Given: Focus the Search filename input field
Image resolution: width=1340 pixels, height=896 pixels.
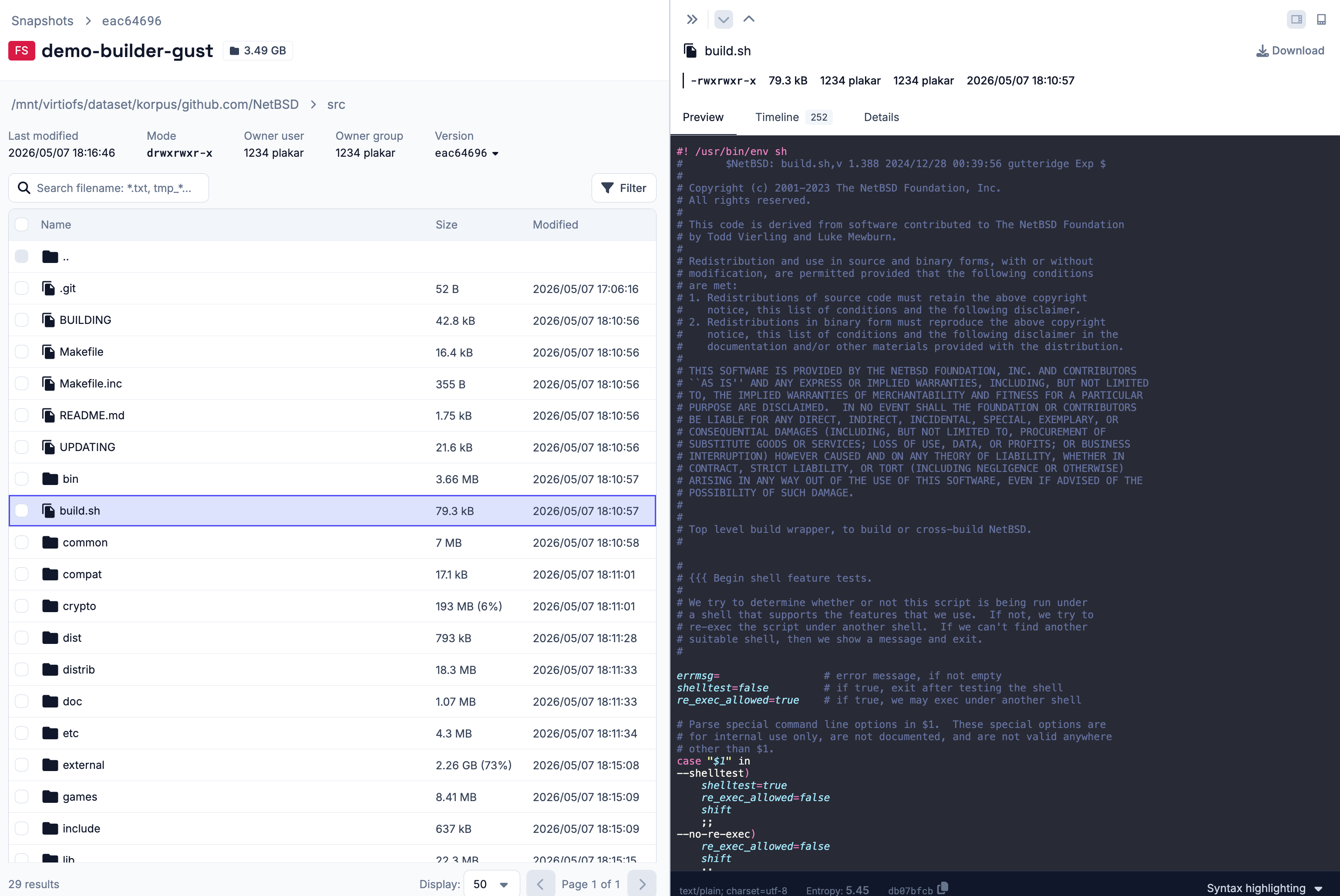Looking at the screenshot, I should point(108,188).
